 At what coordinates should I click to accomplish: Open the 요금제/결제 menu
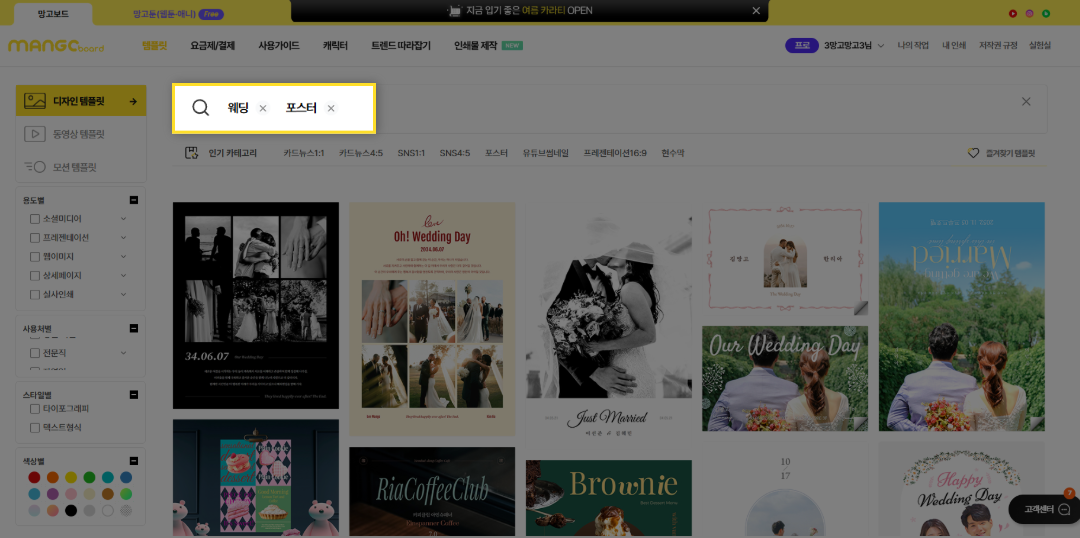coord(213,45)
